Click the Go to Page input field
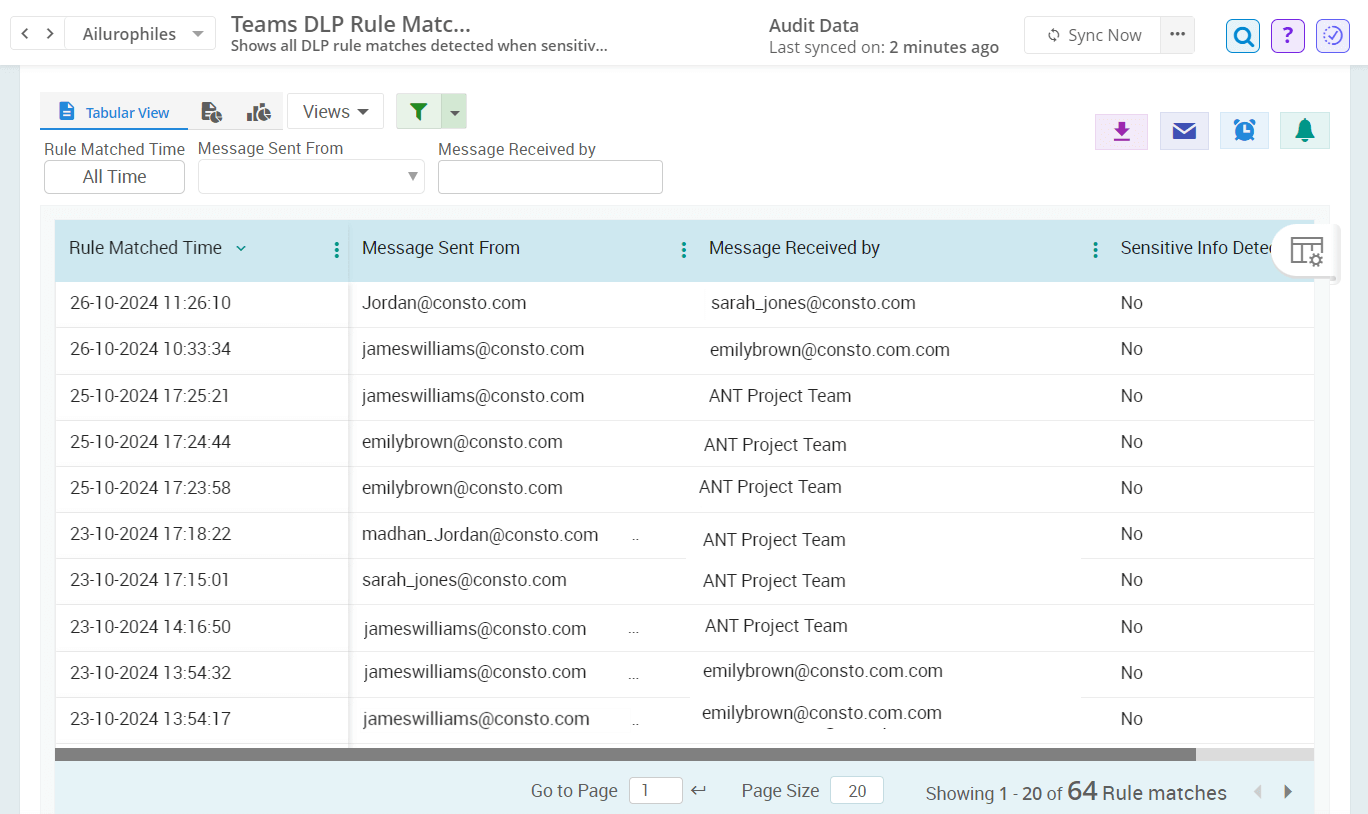Image resolution: width=1368 pixels, height=814 pixels. 655,790
